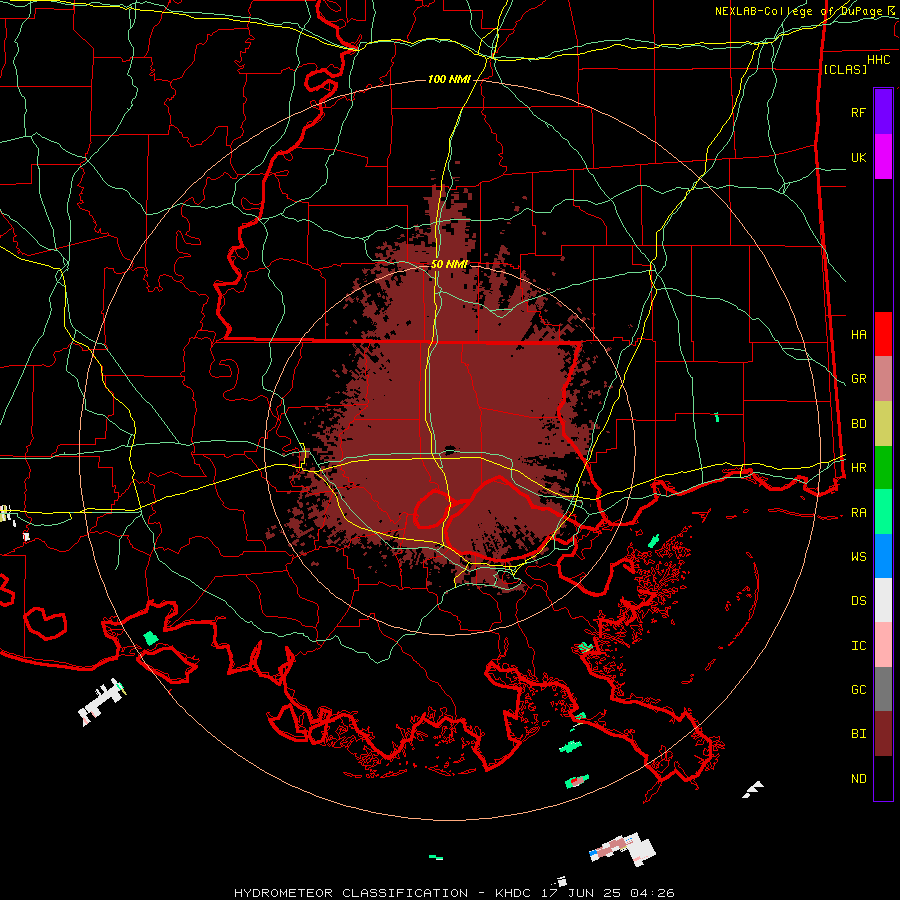
Task: Click the RF purple legend swatch
Action: click(x=883, y=112)
